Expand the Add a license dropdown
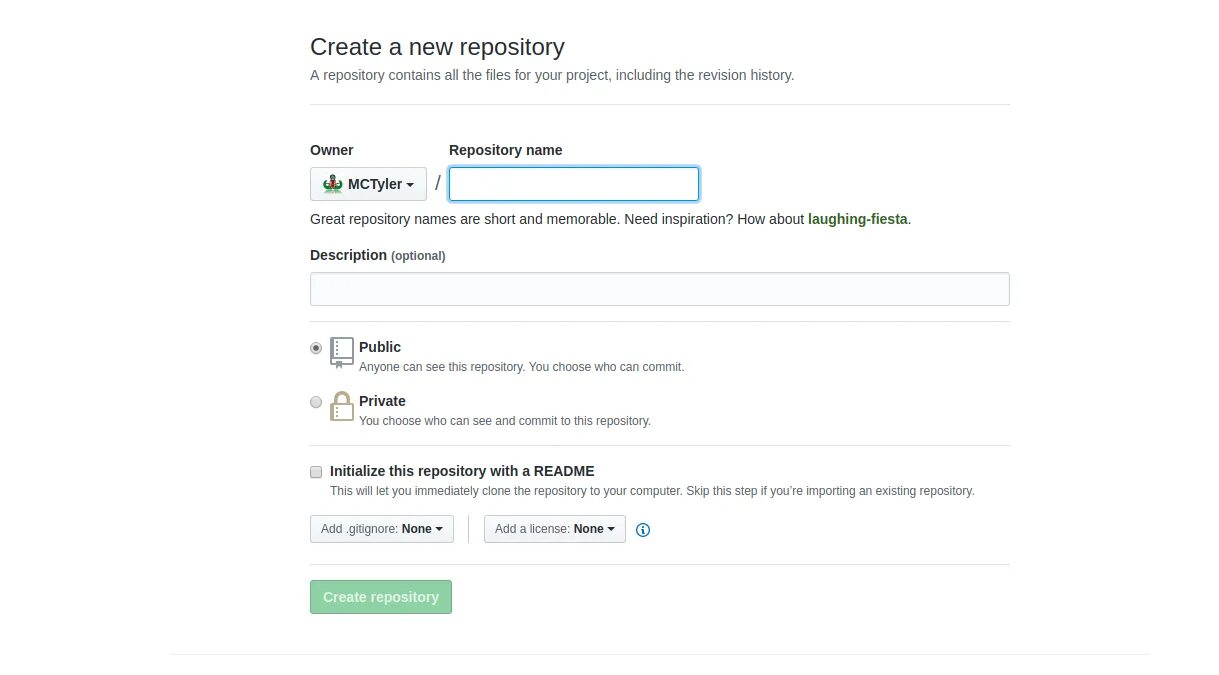Screen dimensions: 1219x675 point(555,529)
